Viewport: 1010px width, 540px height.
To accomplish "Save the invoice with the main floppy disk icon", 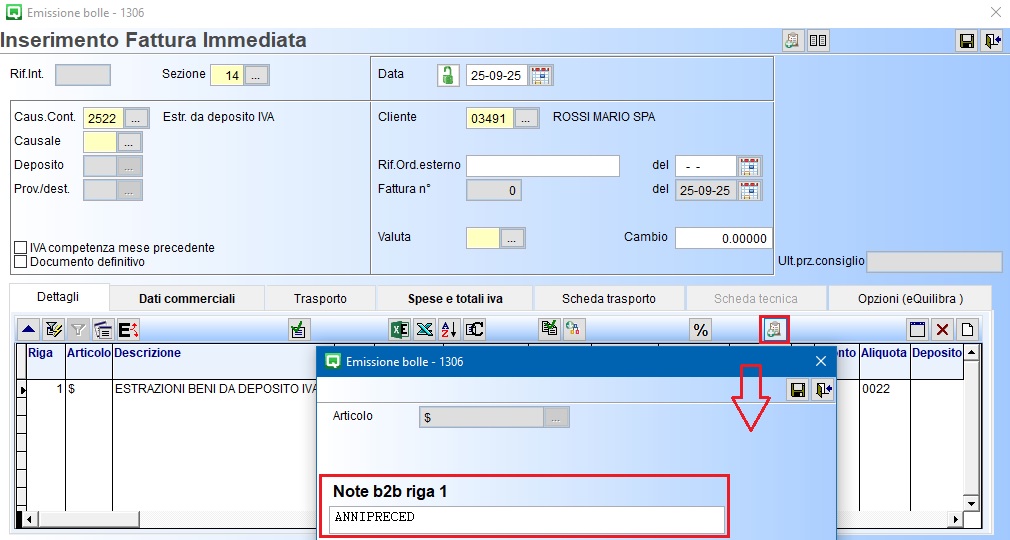I will click(x=966, y=41).
